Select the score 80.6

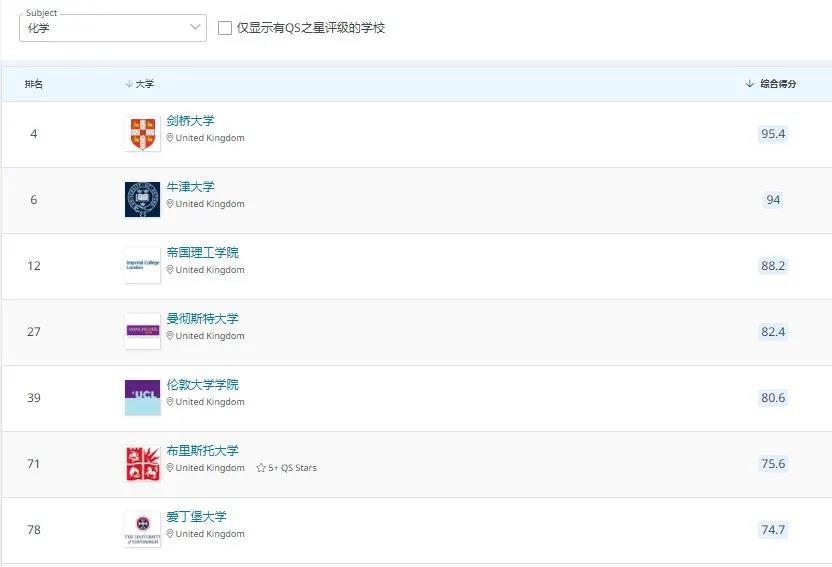coord(773,398)
